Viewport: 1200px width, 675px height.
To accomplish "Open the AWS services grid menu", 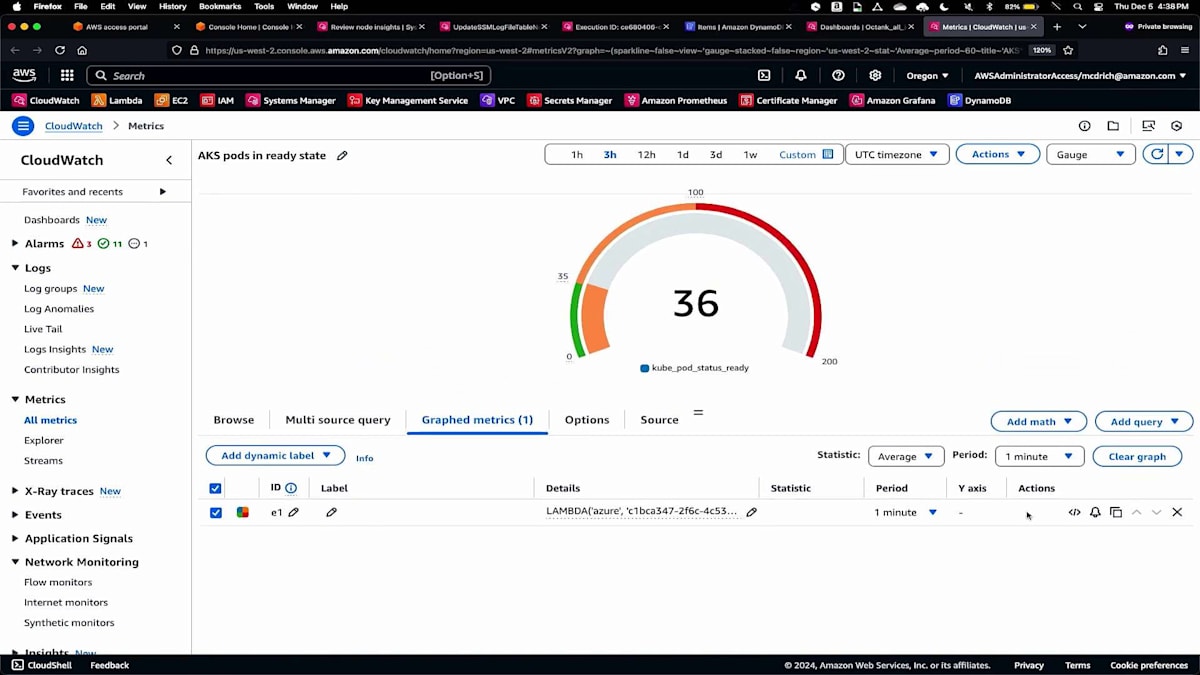I will [x=67, y=75].
